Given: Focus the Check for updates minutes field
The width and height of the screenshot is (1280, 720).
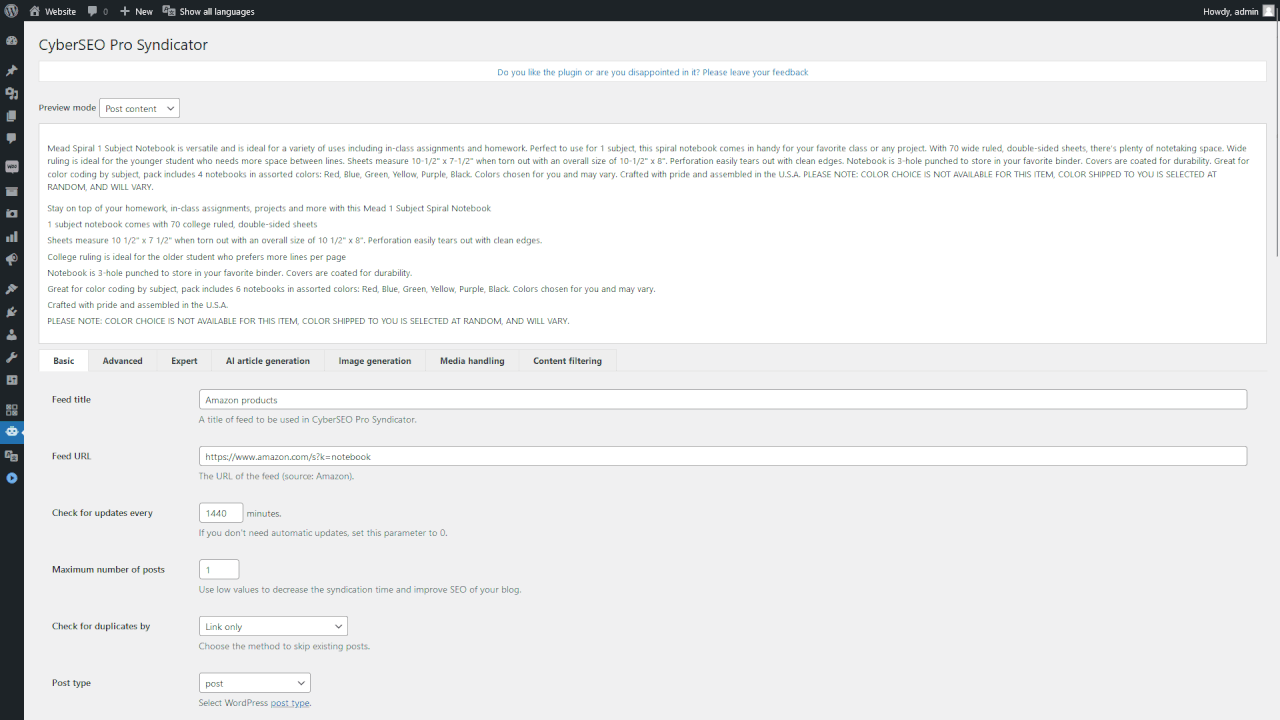Looking at the screenshot, I should tap(221, 513).
